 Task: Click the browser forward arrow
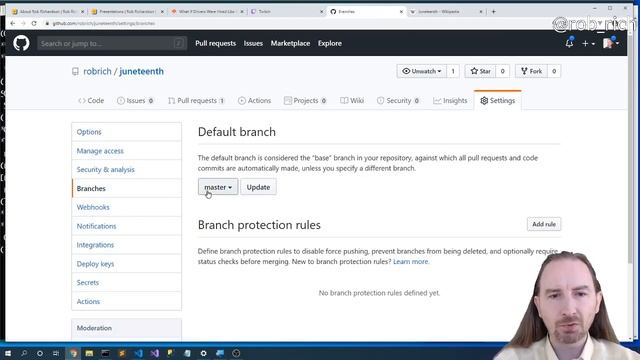23,23
